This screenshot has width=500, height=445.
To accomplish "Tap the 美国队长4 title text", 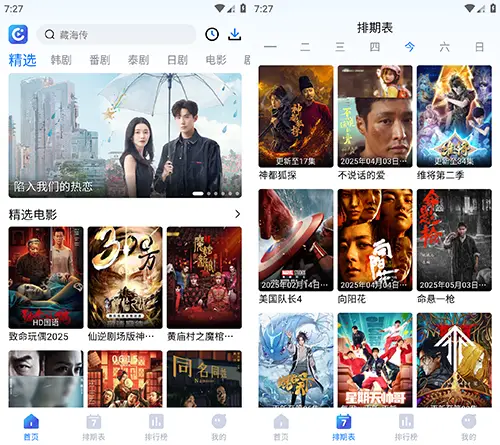I will [x=280, y=299].
